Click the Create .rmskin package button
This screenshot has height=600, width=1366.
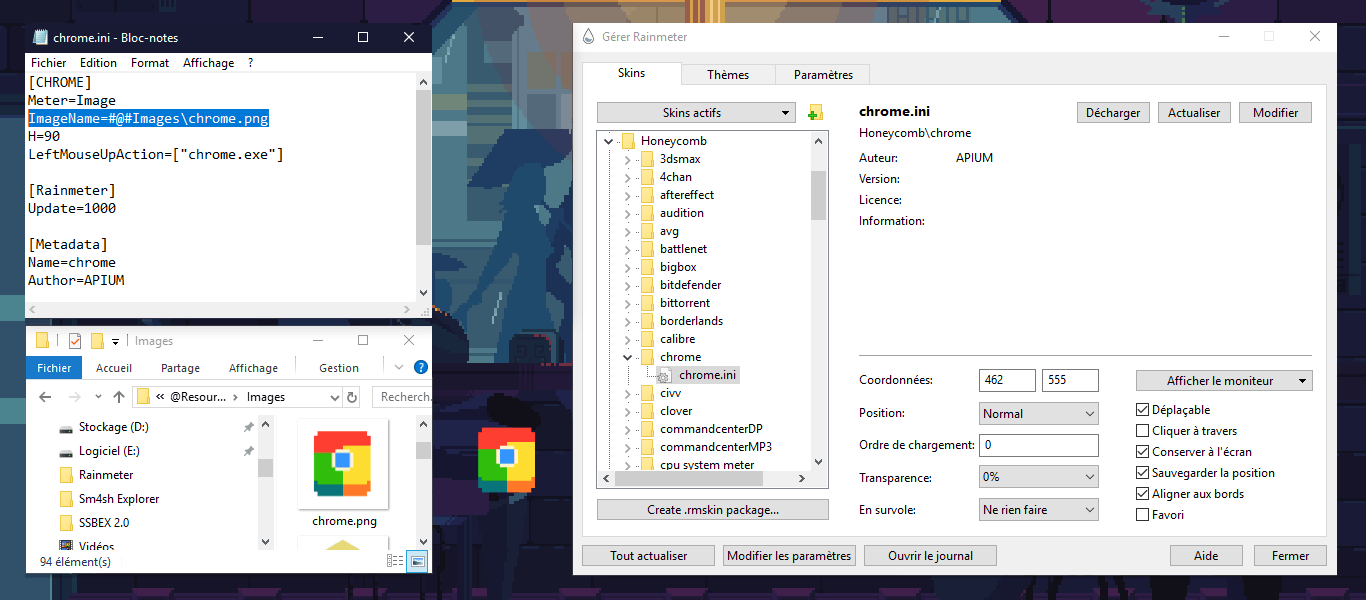click(x=712, y=510)
